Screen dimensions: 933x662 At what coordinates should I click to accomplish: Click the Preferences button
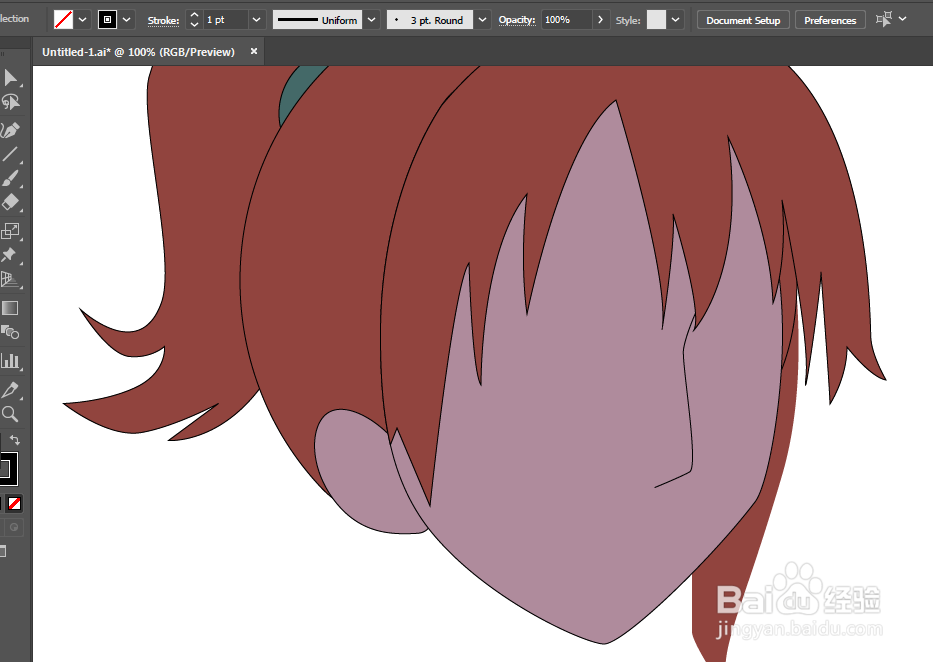pos(830,20)
